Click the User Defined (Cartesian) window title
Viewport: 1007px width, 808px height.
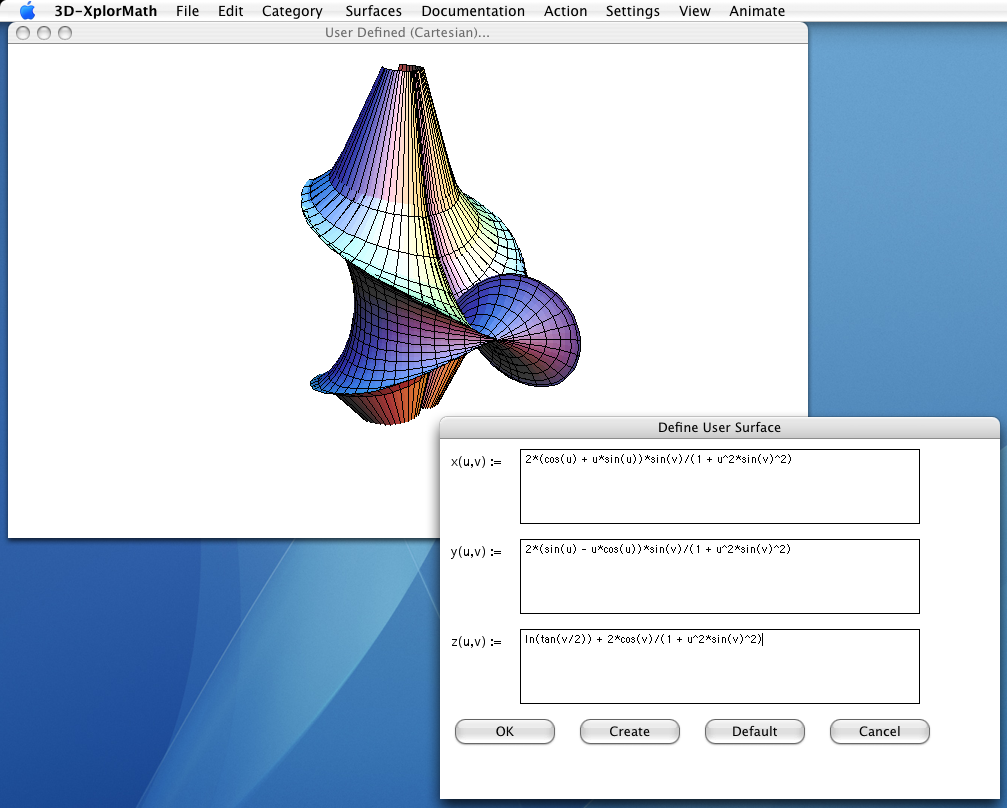(x=407, y=33)
